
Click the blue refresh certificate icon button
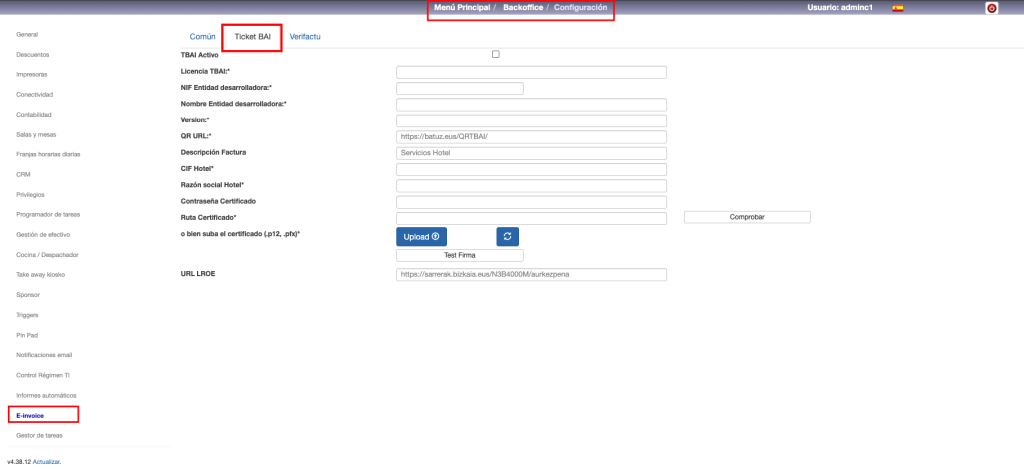click(508, 237)
